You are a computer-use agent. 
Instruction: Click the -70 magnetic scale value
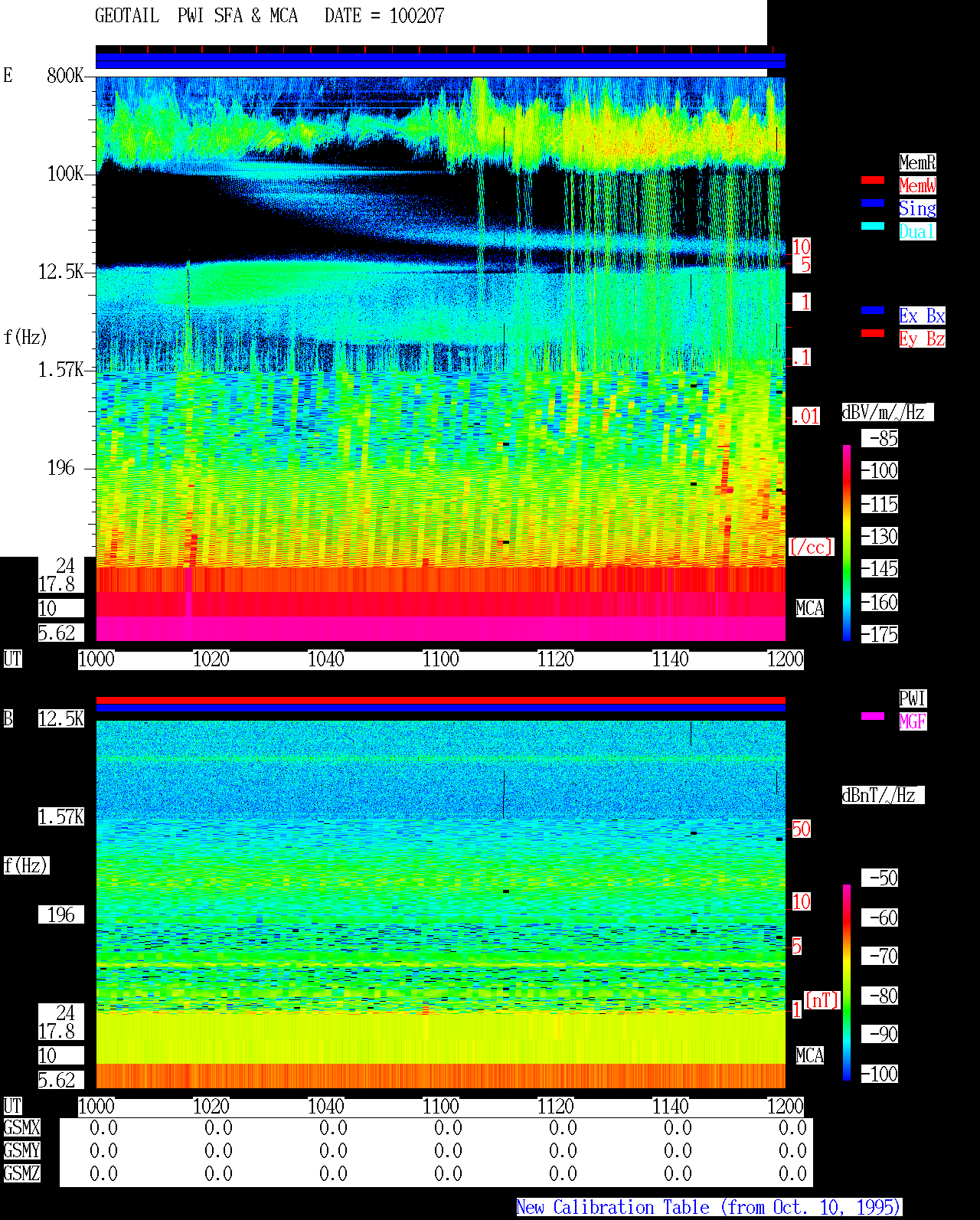click(x=880, y=956)
